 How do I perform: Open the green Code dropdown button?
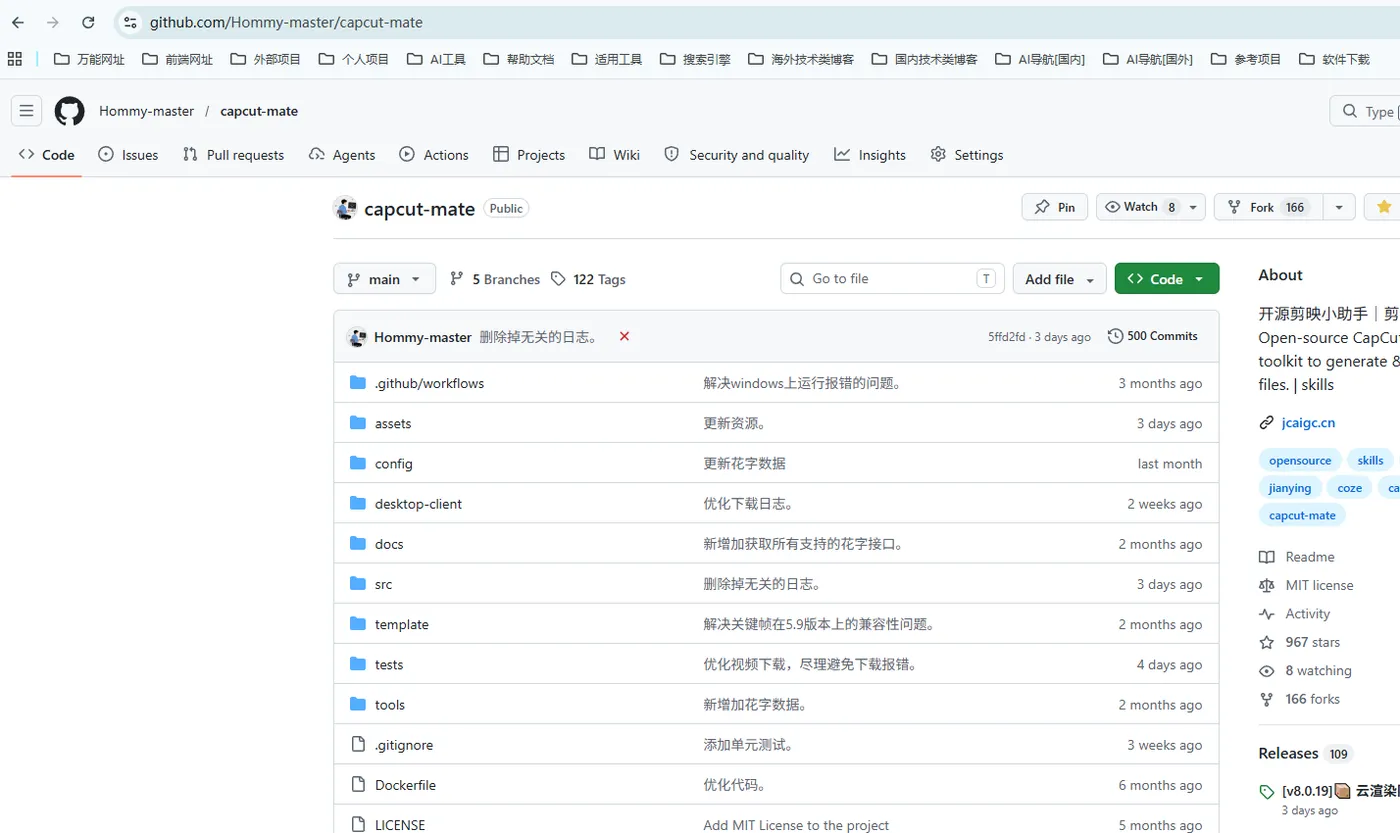(1167, 279)
